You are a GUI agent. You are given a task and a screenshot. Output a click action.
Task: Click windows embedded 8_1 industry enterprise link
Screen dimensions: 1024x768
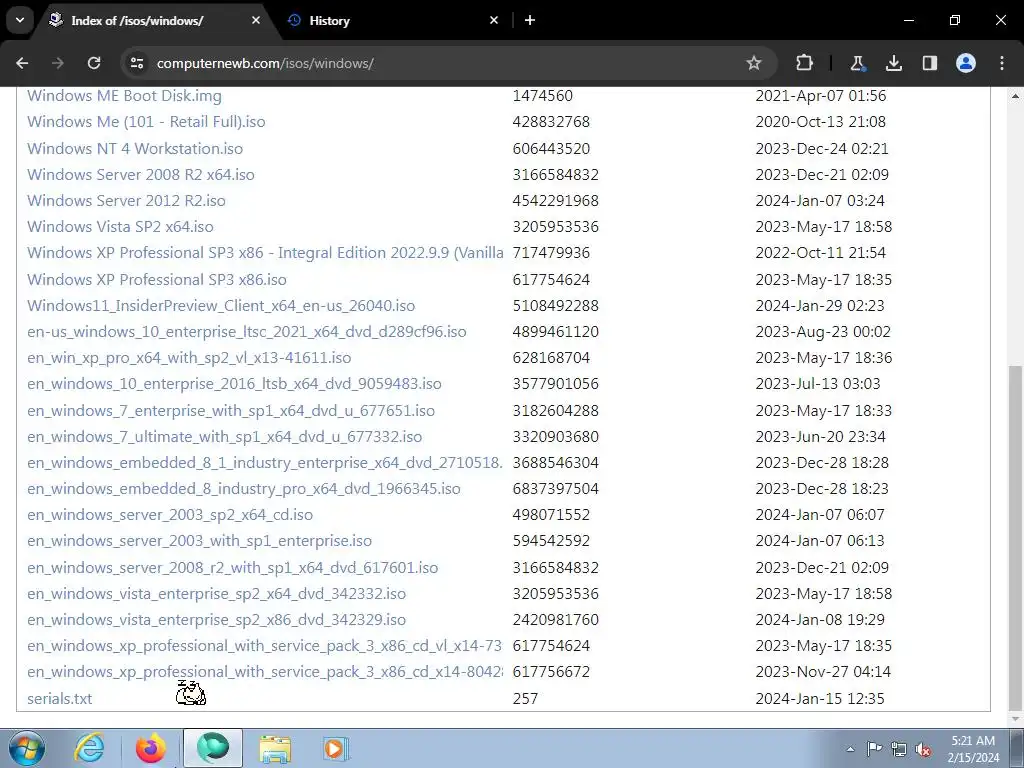[x=265, y=464]
